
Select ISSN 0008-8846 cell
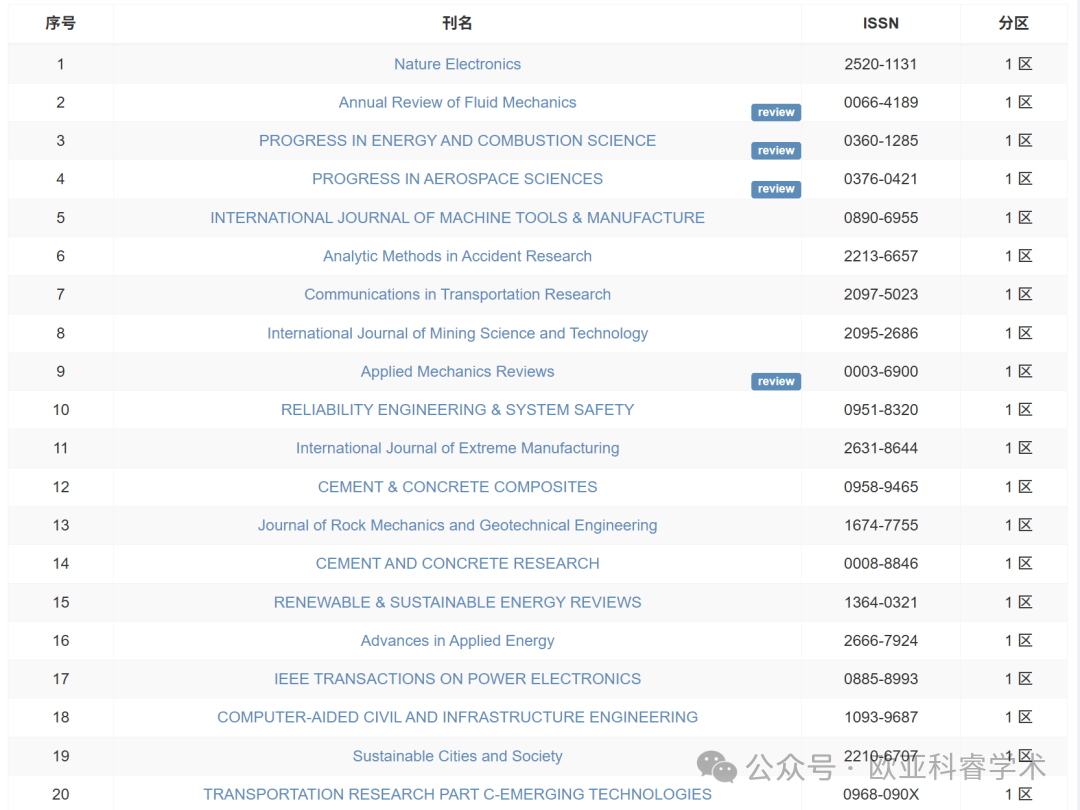tap(881, 563)
